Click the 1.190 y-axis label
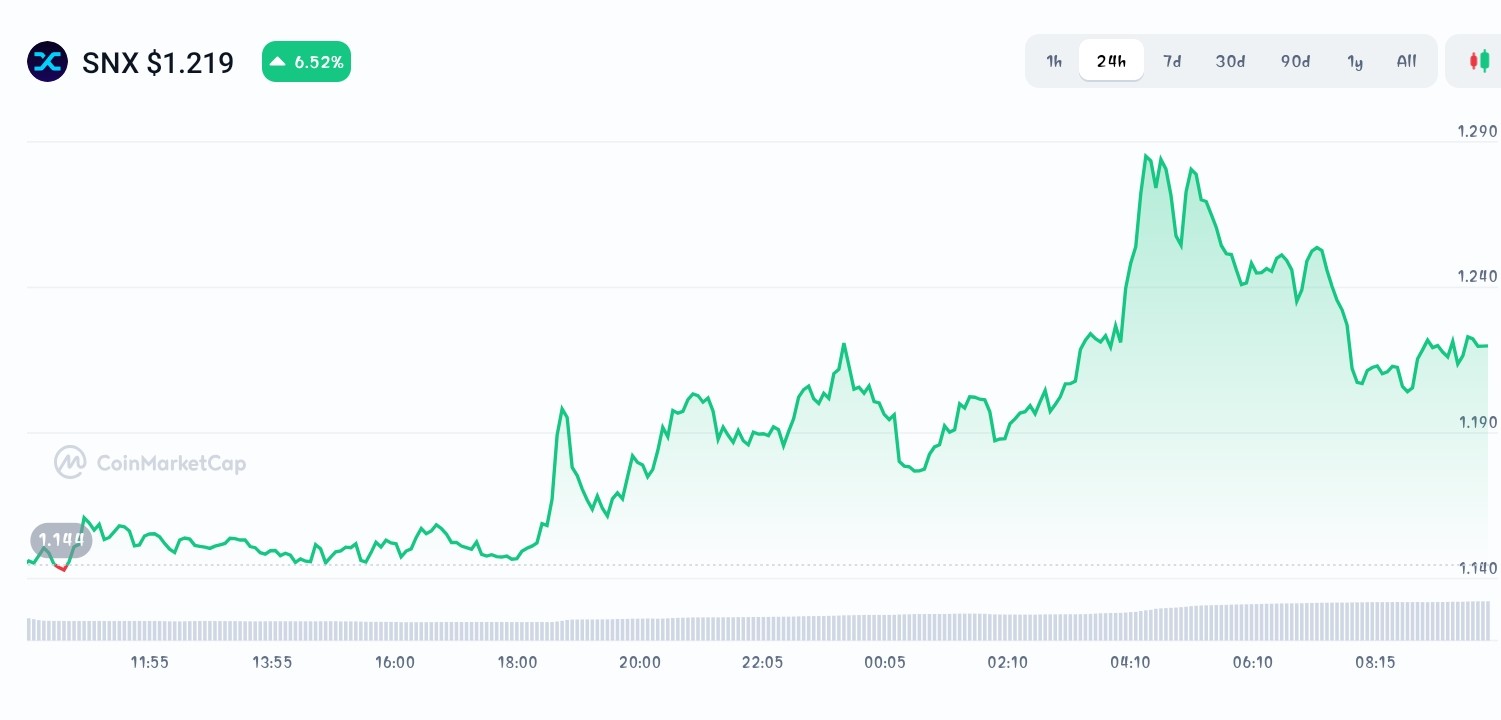Screen dimensions: 1501x720 [x=1476, y=422]
